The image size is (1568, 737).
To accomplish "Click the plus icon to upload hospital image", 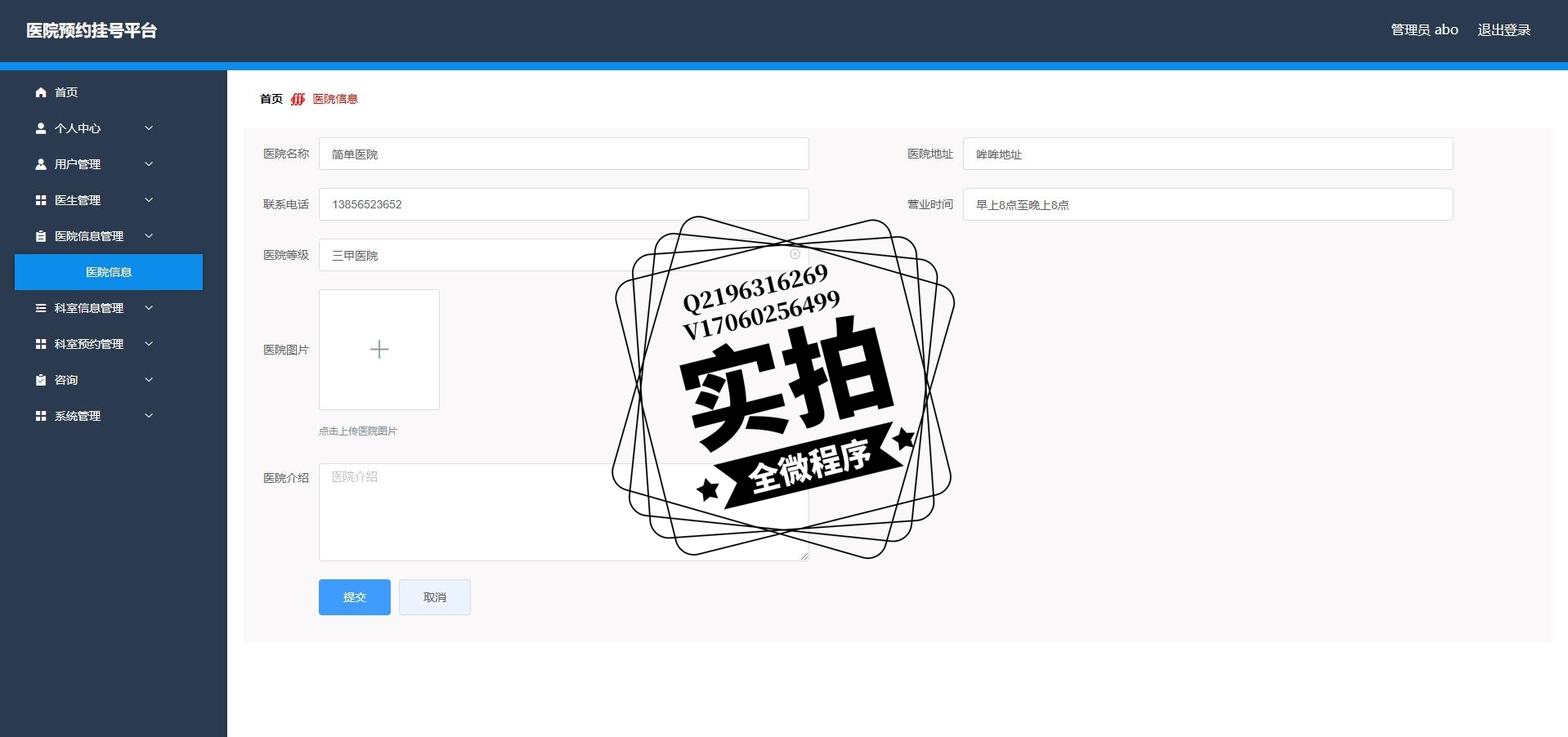I will point(379,350).
